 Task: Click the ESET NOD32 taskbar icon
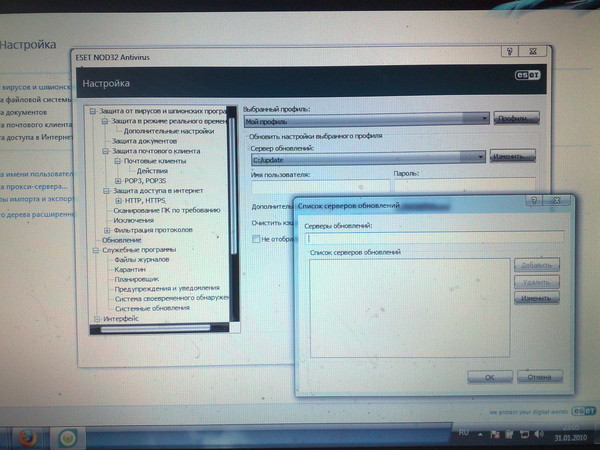coord(68,438)
